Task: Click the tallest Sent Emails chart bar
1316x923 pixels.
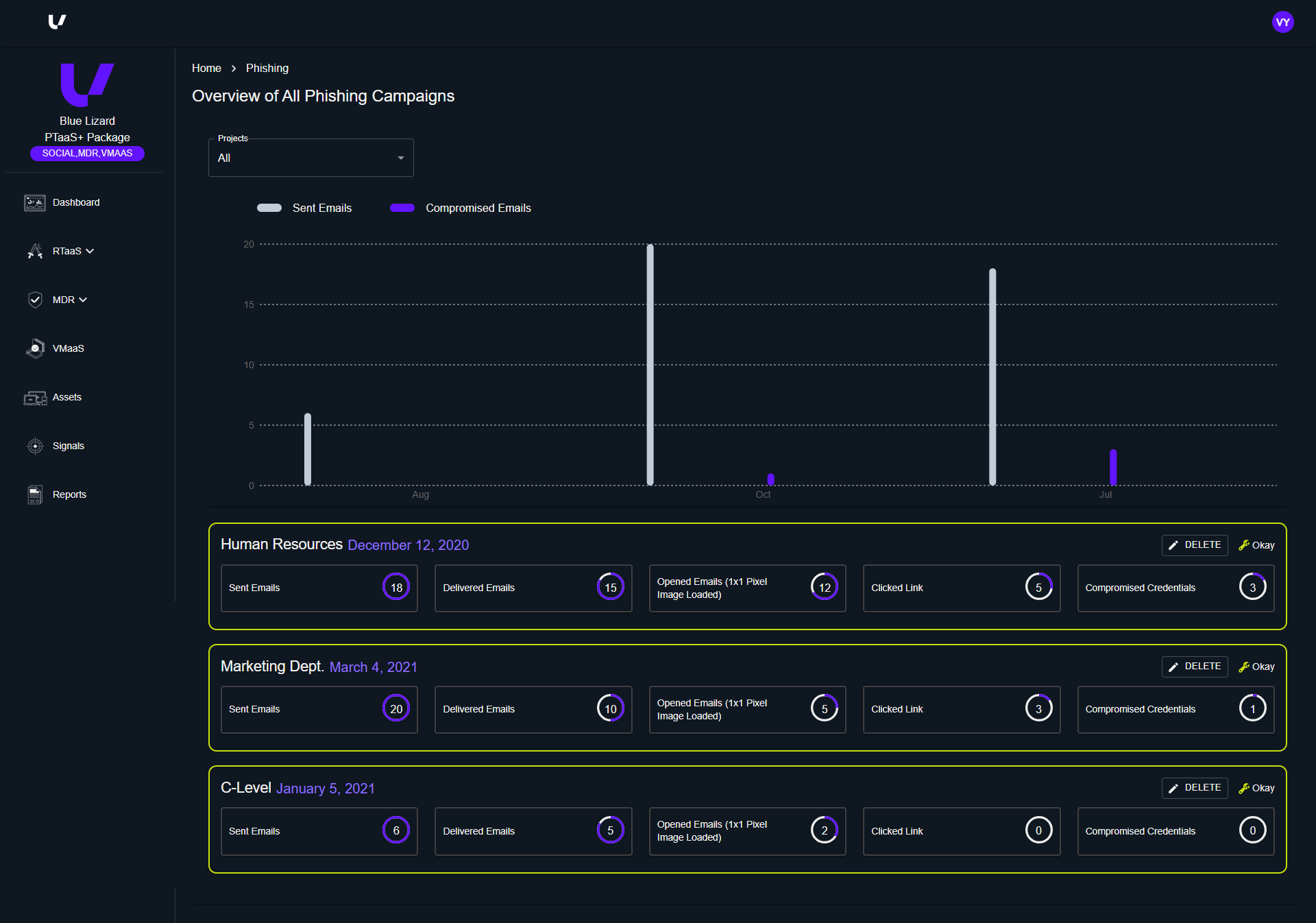Action: coord(650,363)
